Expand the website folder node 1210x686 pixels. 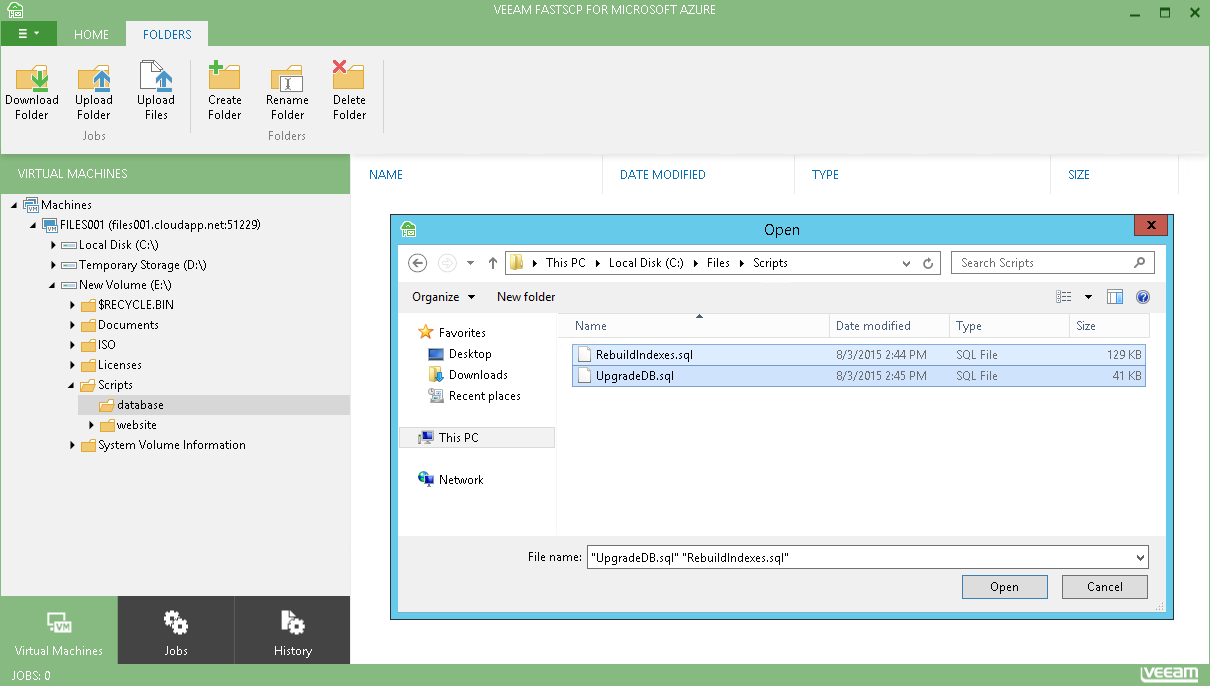[x=92, y=425]
